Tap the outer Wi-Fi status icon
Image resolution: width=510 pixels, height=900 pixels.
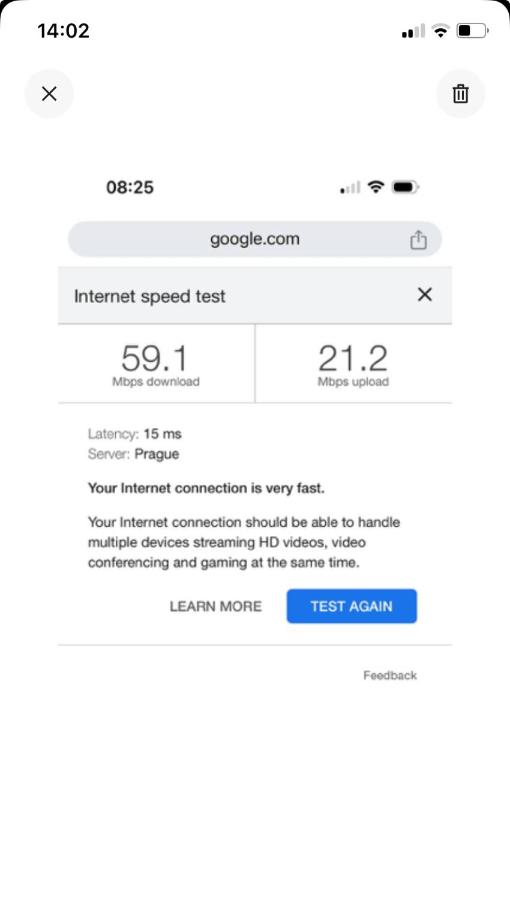441,30
